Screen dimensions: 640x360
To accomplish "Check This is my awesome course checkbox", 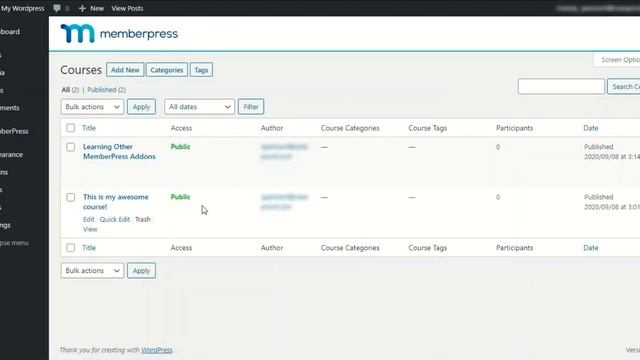I will pos(71,197).
